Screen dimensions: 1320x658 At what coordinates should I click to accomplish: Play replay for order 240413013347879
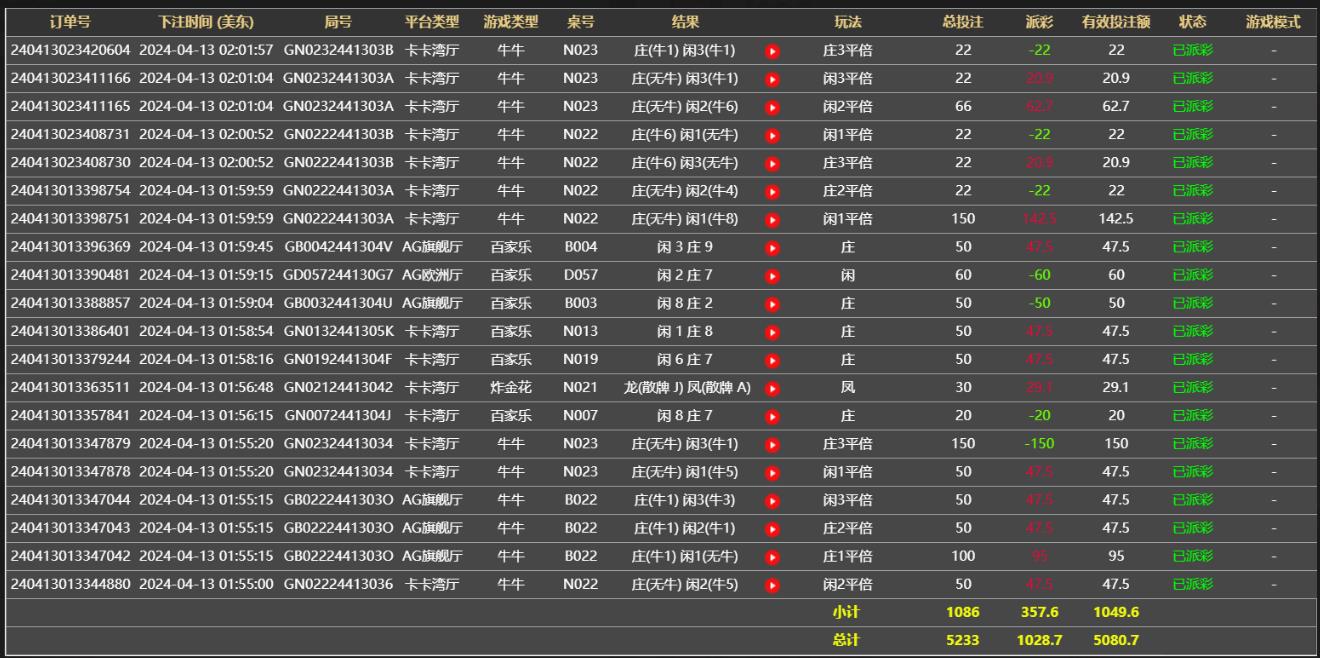[772, 445]
